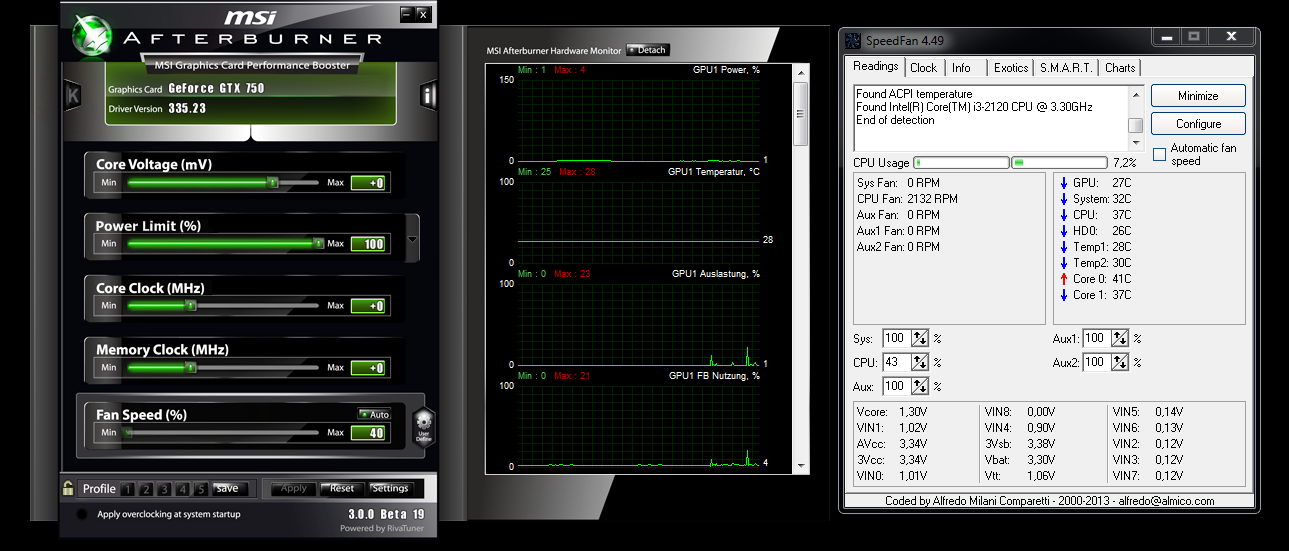The image size is (1289, 551).
Task: Click the Memory Clock slider handle
Action: [191, 367]
